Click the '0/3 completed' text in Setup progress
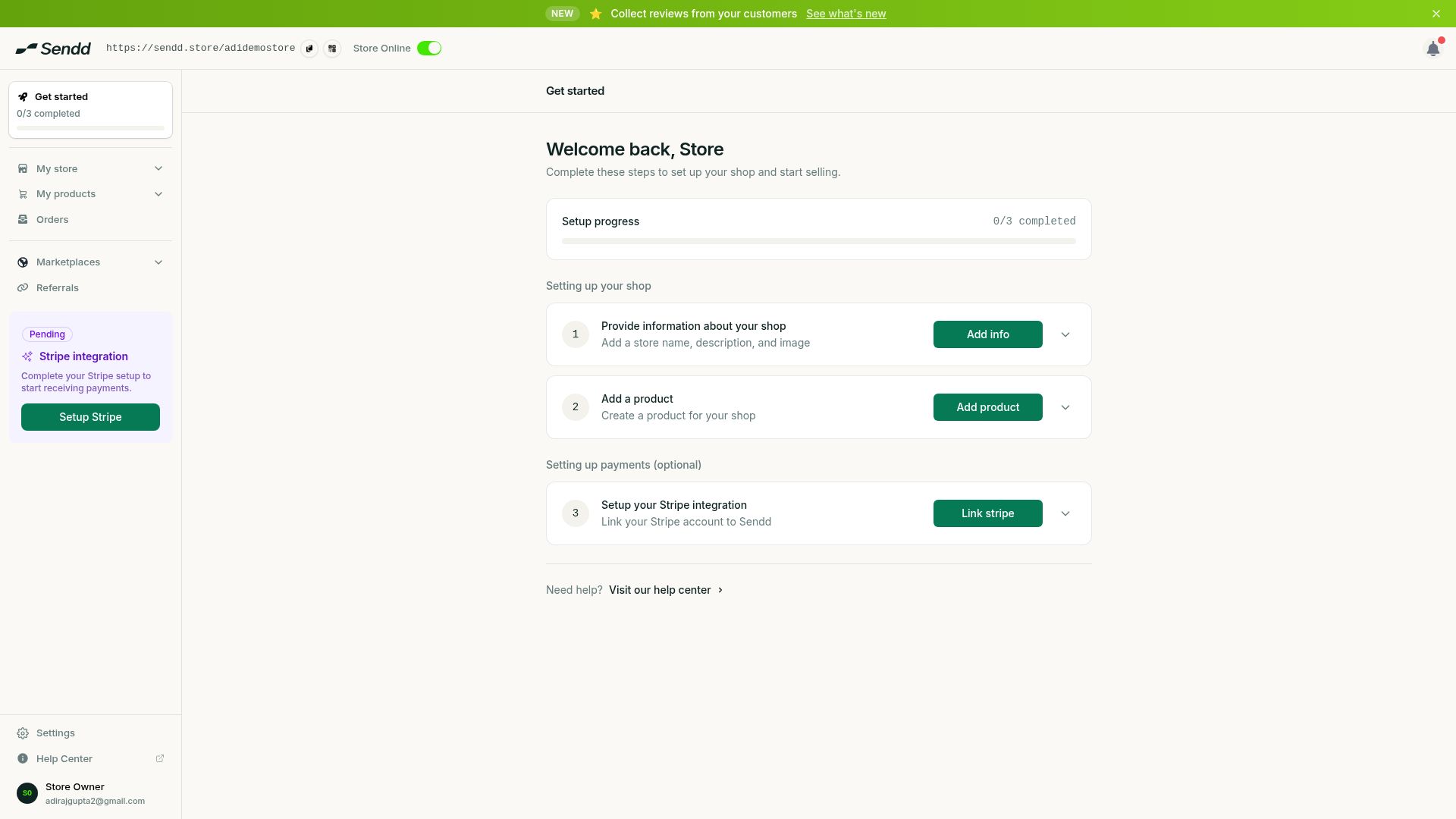Screen dimensions: 1456x819 tap(1034, 221)
